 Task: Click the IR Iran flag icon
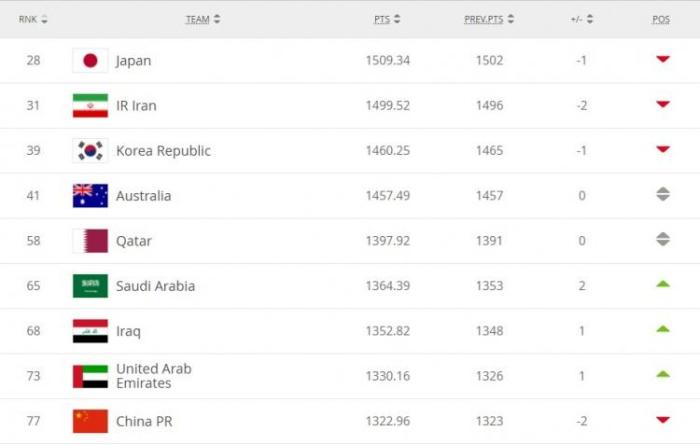(x=90, y=106)
